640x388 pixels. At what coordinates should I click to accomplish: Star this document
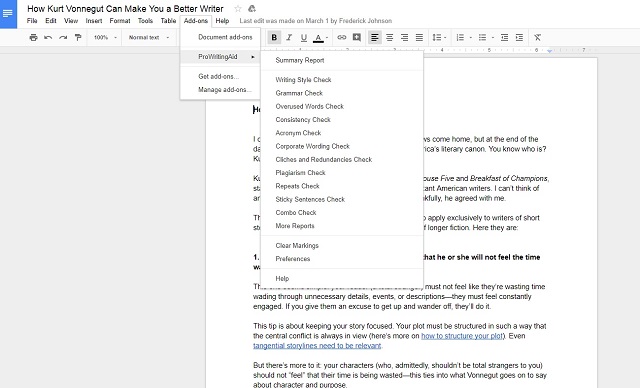tap(238, 9)
